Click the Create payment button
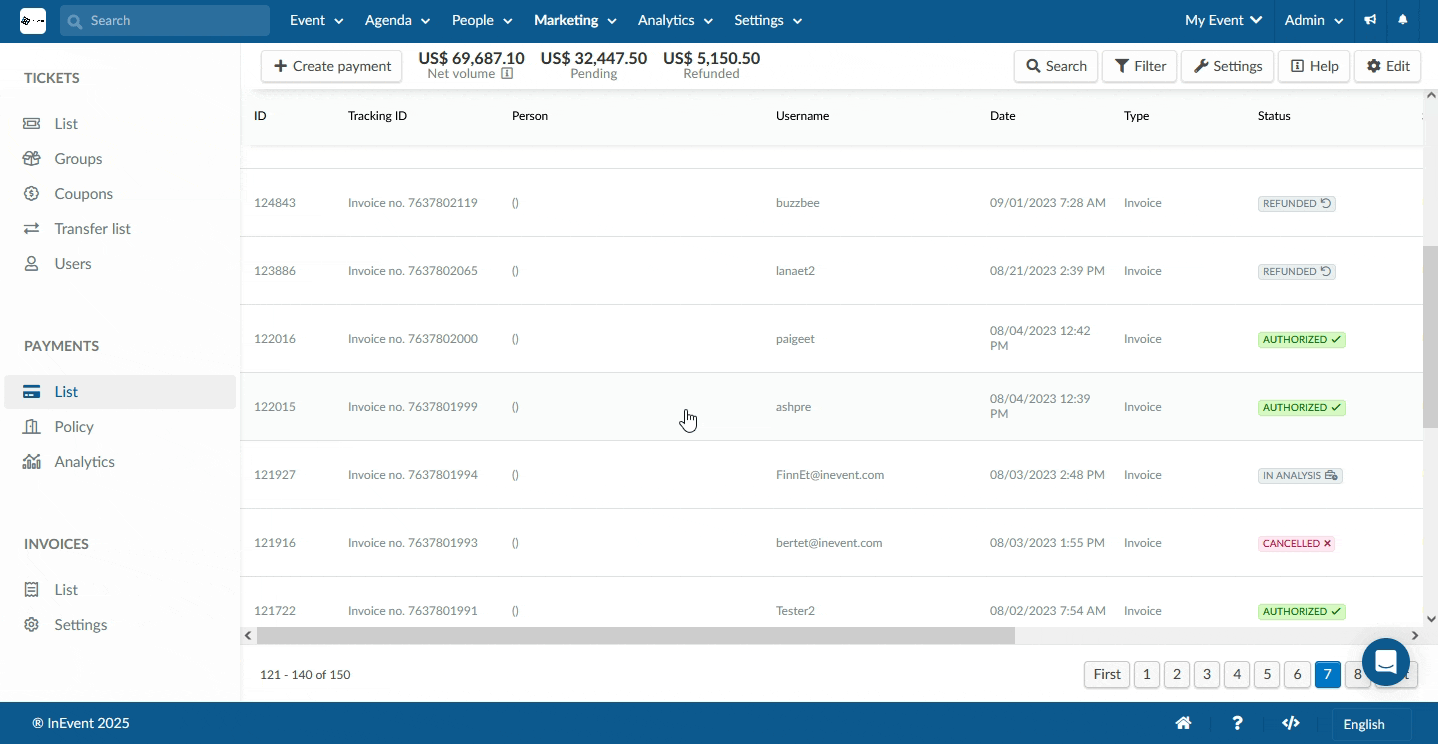The width and height of the screenshot is (1438, 744). pyautogui.click(x=332, y=66)
